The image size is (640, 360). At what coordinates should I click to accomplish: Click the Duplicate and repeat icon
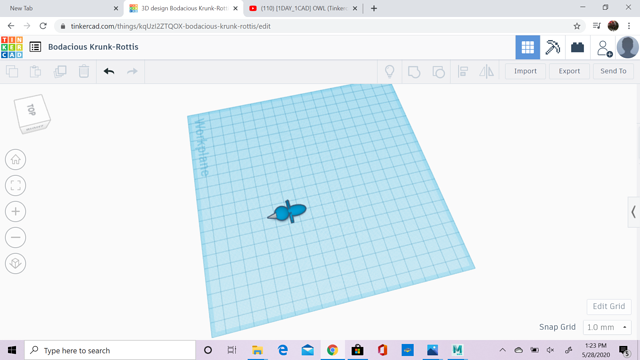point(60,71)
